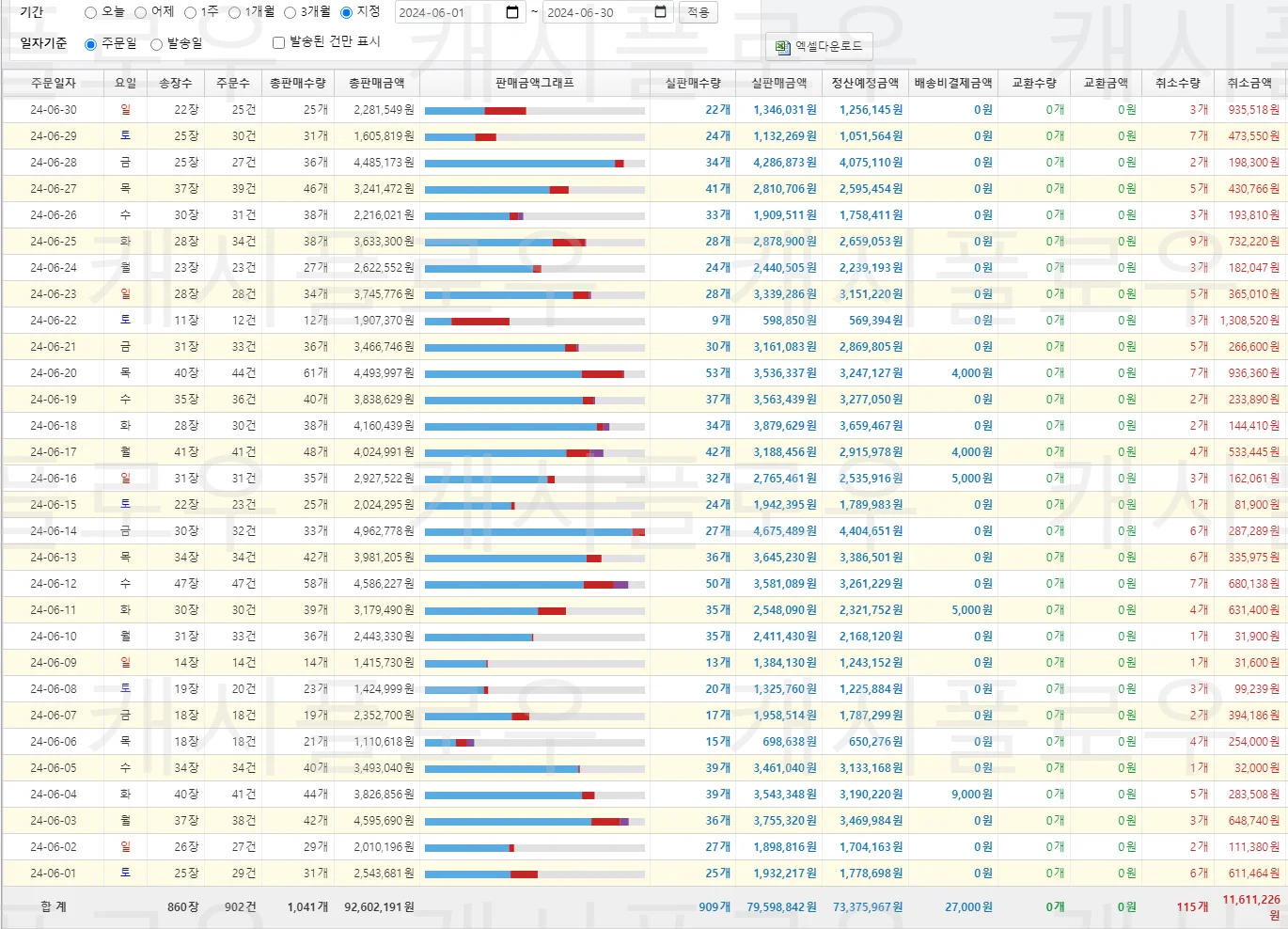Screen dimensions: 1288x929
Task: Click the 실판매수량 column header
Action: click(693, 83)
